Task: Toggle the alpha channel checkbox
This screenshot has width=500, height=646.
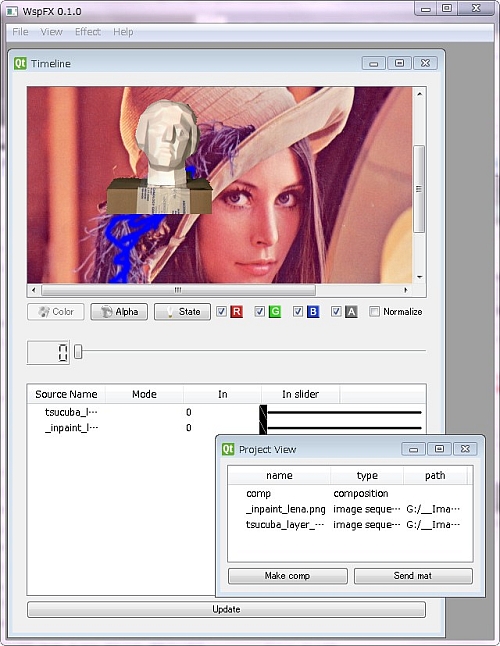Action: (336, 311)
